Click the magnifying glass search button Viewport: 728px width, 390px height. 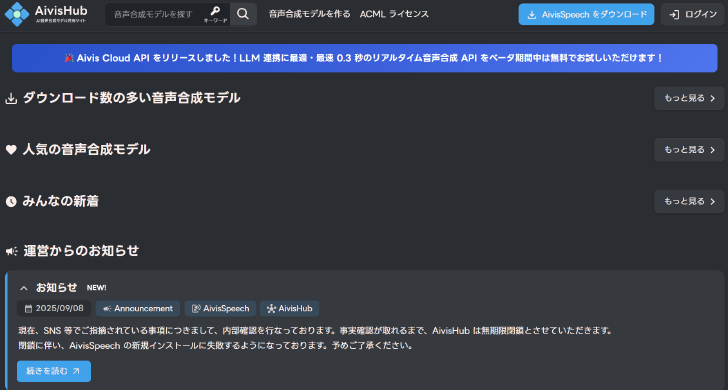pyautogui.click(x=243, y=14)
